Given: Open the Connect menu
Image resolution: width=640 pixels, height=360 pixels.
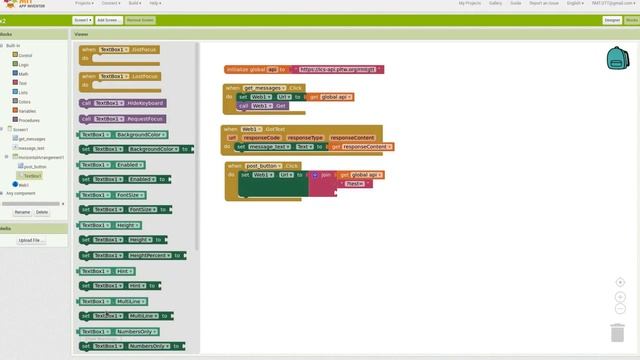Looking at the screenshot, I should click(x=111, y=3).
